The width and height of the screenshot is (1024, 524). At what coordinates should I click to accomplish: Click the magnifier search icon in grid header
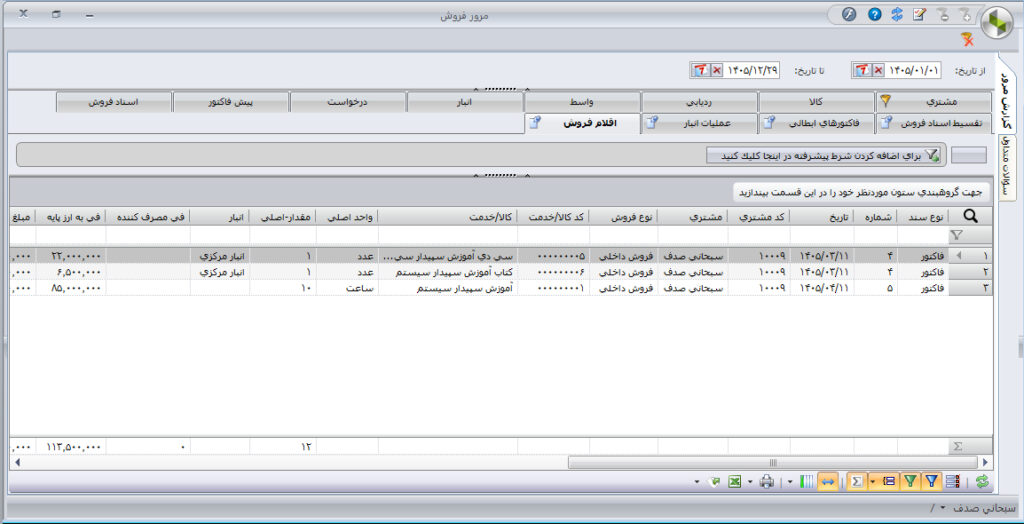[x=970, y=216]
